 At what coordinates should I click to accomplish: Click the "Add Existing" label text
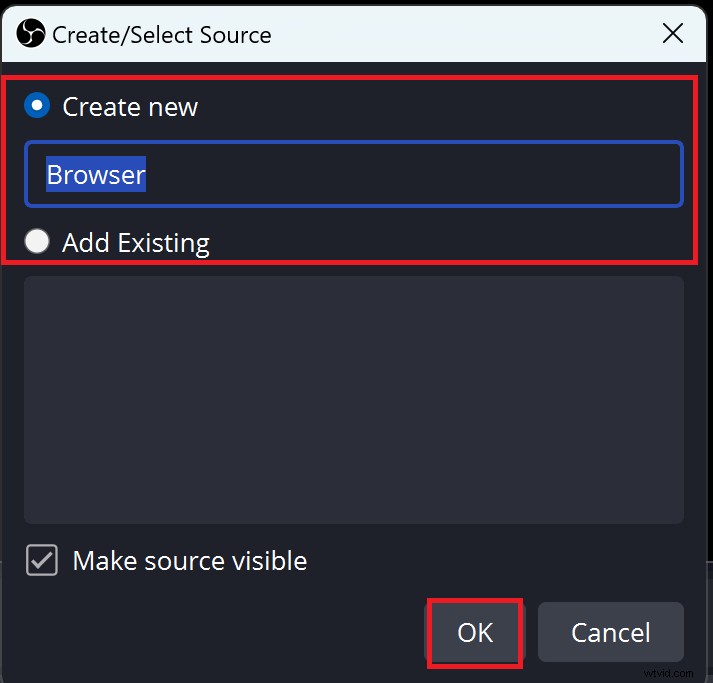coord(136,243)
